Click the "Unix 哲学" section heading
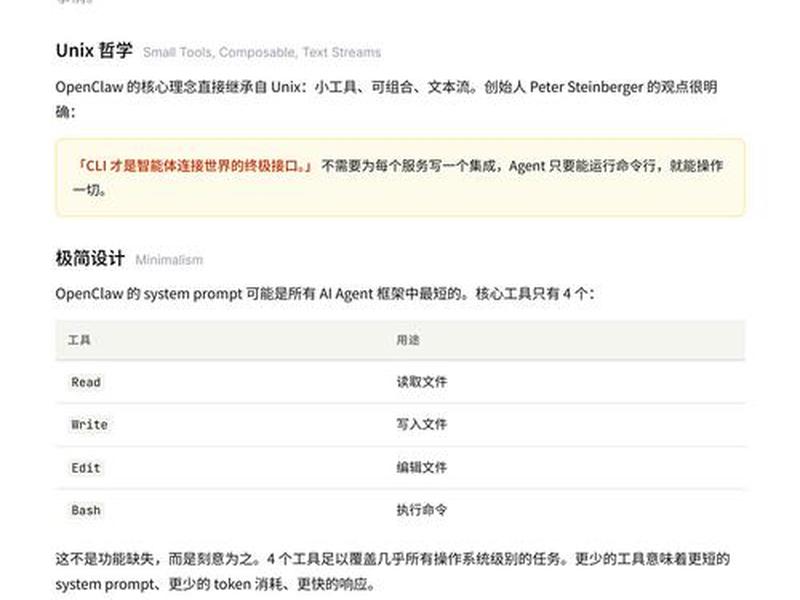 pyautogui.click(x=94, y=51)
